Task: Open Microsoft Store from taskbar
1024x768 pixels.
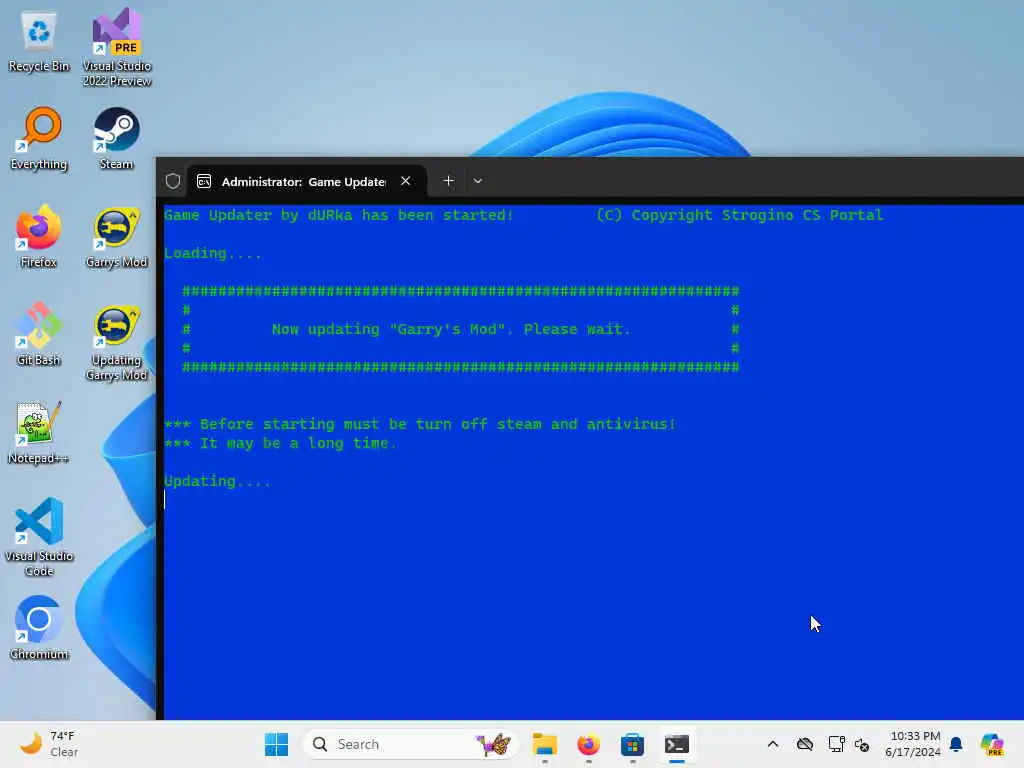Action: point(632,744)
